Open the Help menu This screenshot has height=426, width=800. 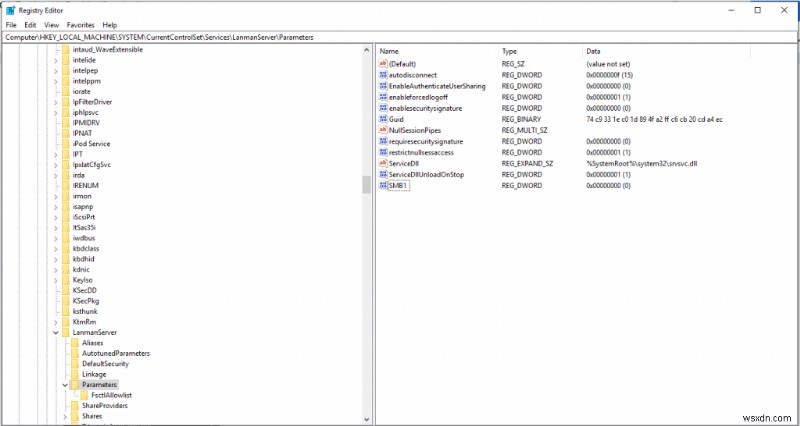tap(110, 24)
